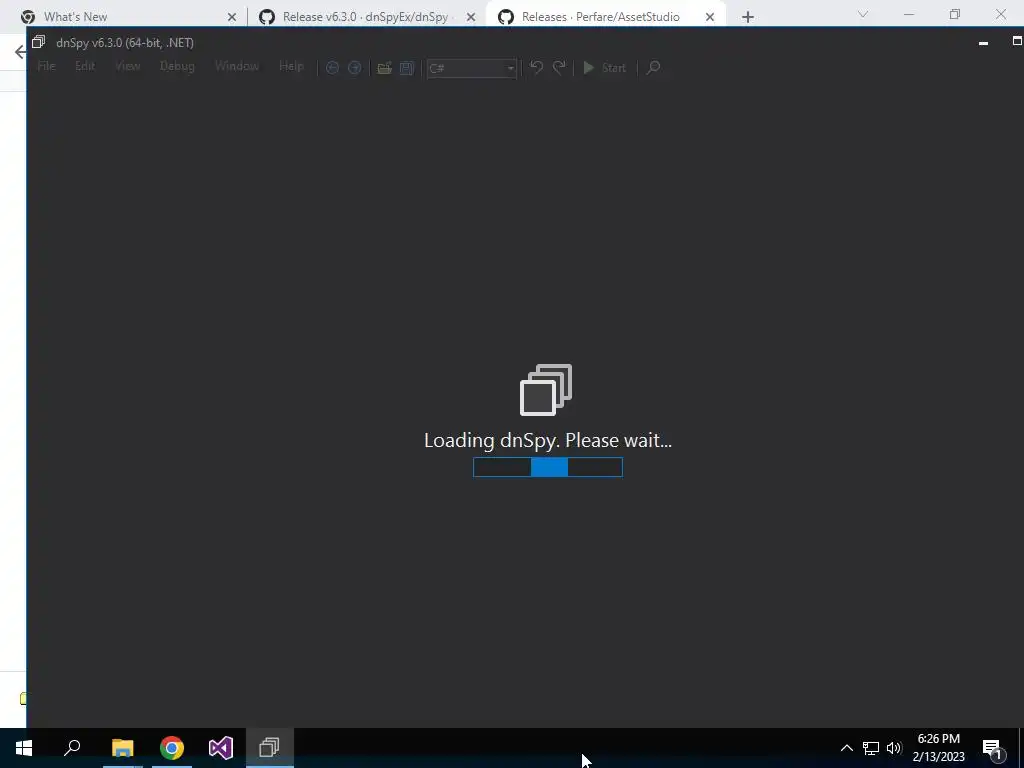Open the Chrome tab search chevron
Viewport: 1024px width, 768px height.
click(863, 14)
